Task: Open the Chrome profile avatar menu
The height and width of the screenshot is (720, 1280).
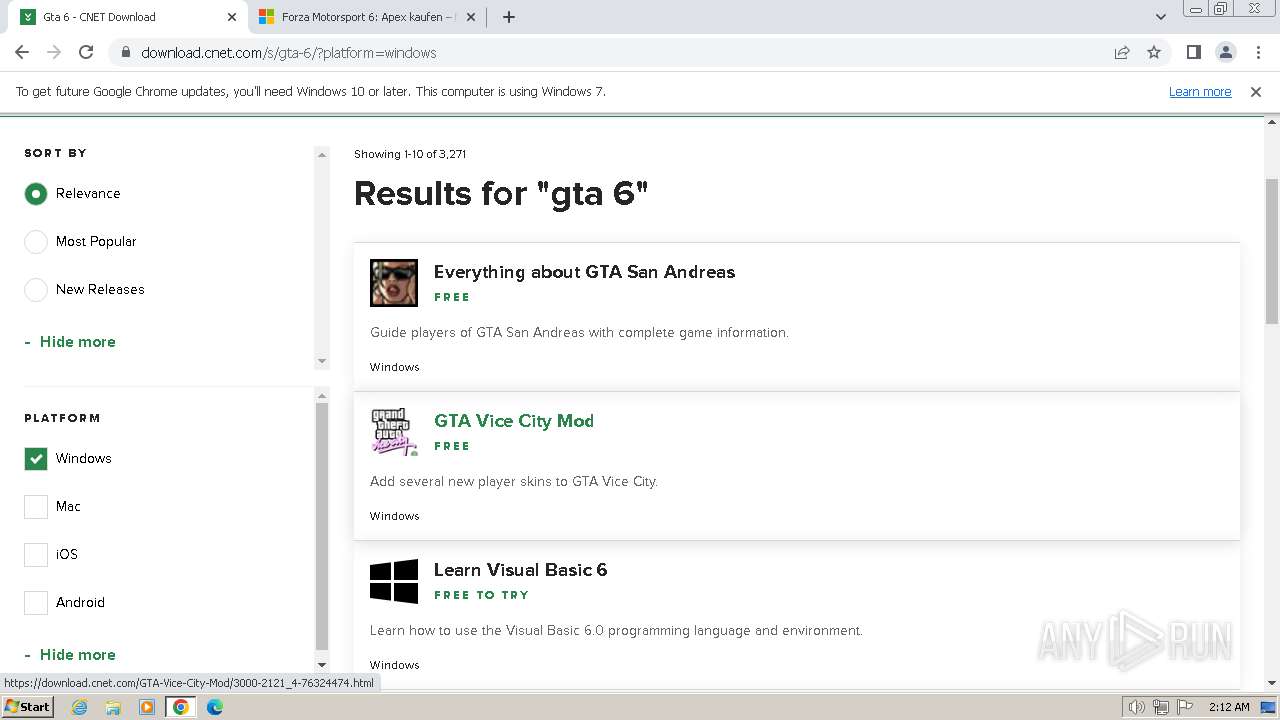Action: 1225,52
